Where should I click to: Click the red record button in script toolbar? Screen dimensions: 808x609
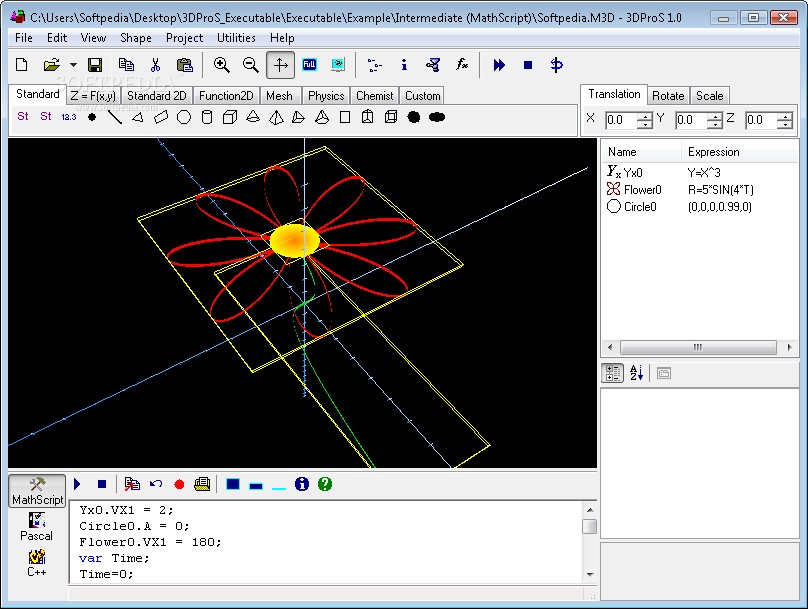pos(179,484)
